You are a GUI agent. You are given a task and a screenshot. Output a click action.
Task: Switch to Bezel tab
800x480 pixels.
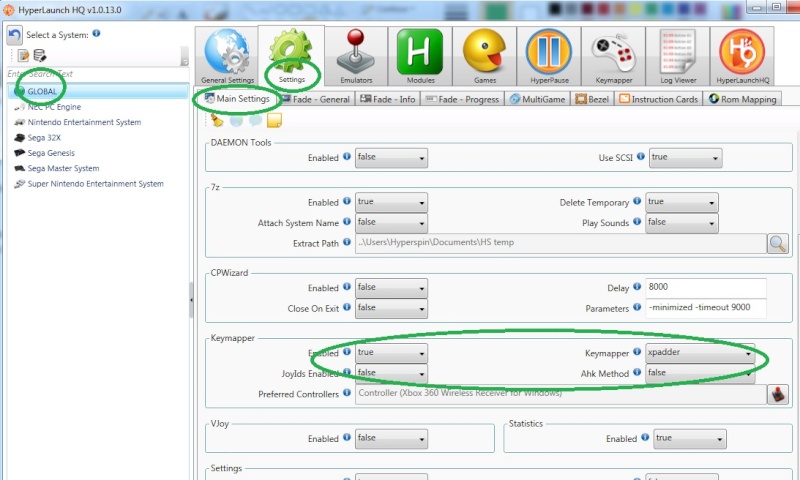click(592, 99)
